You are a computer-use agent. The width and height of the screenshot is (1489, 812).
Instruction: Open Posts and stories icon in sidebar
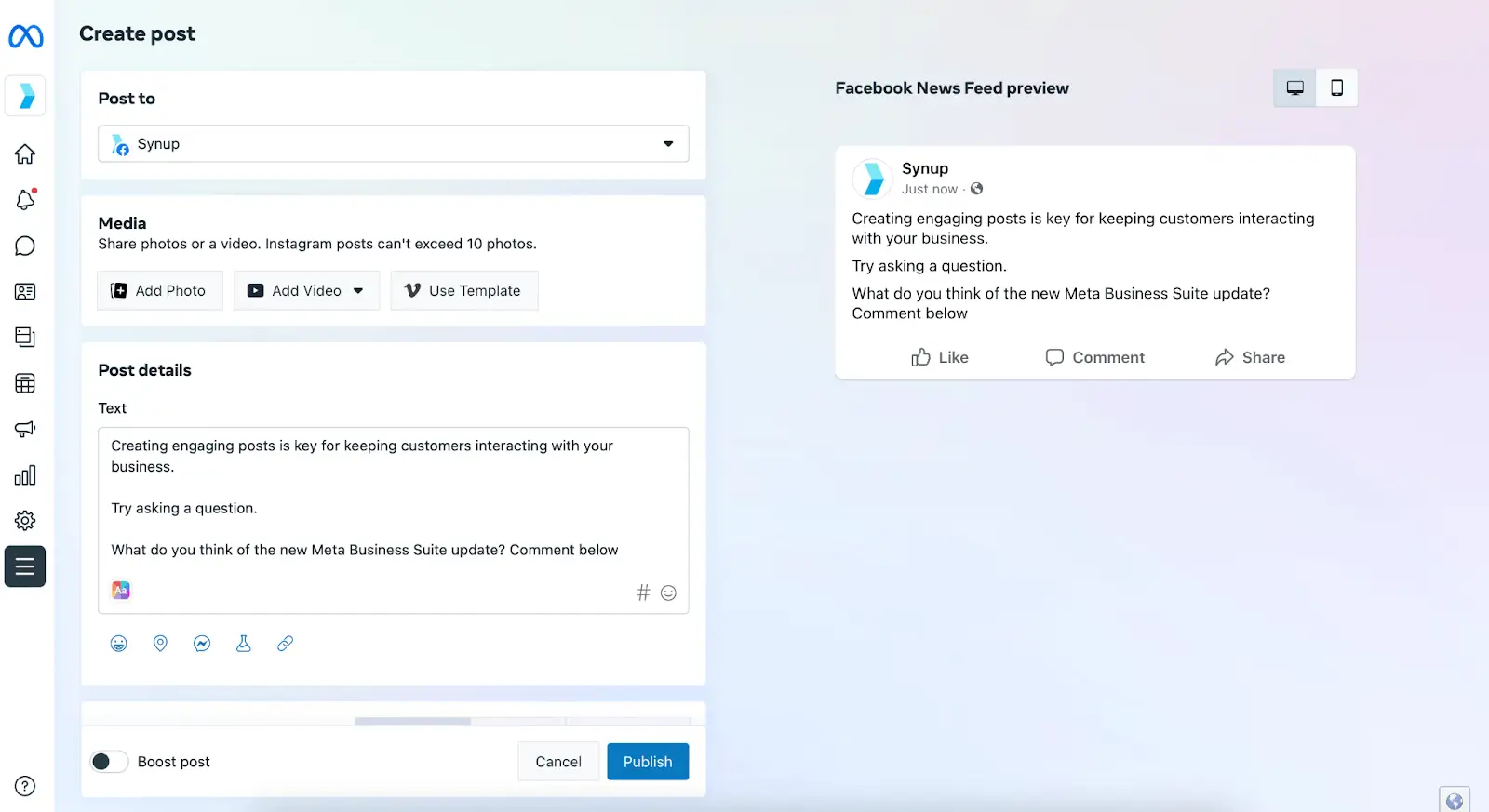25,337
